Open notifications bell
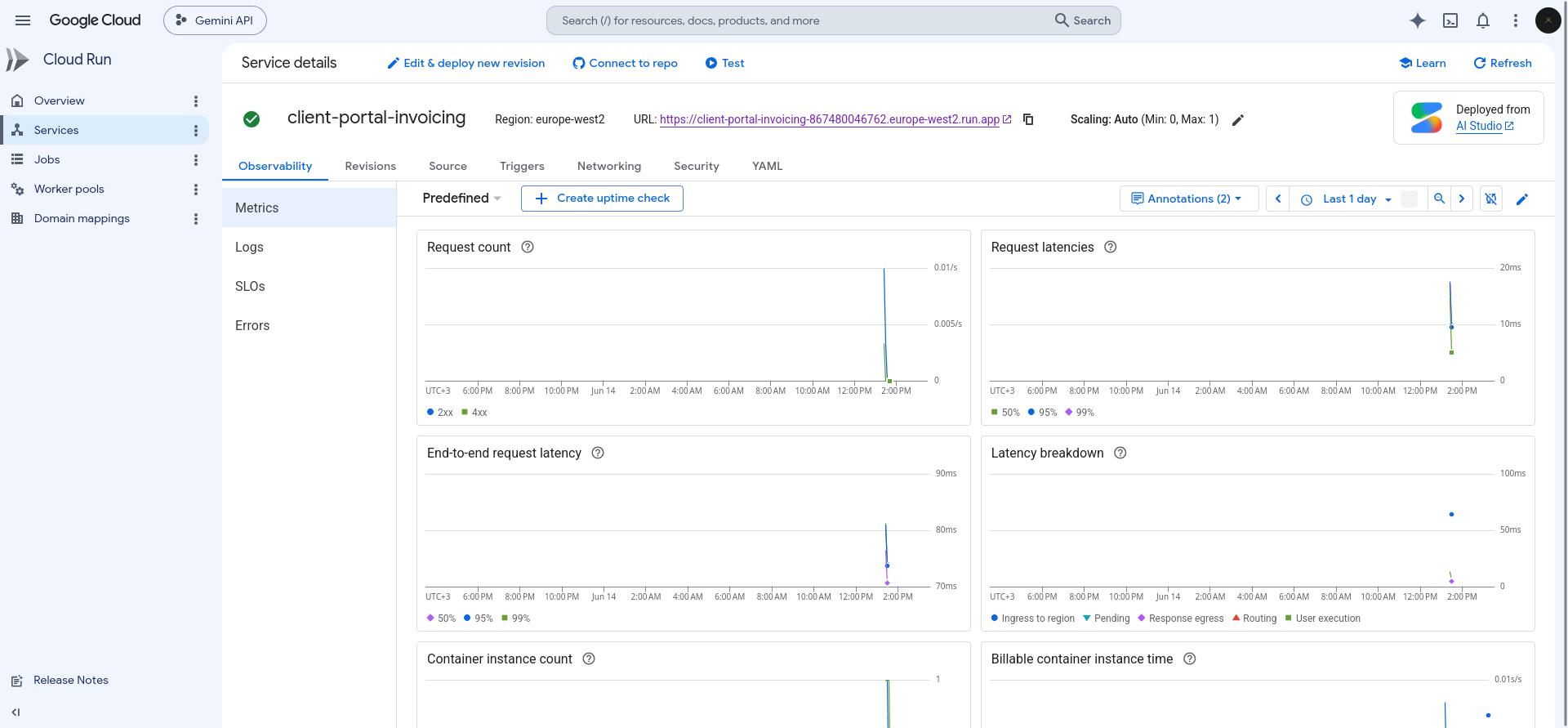Image resolution: width=1568 pixels, height=728 pixels. pyautogui.click(x=1483, y=20)
